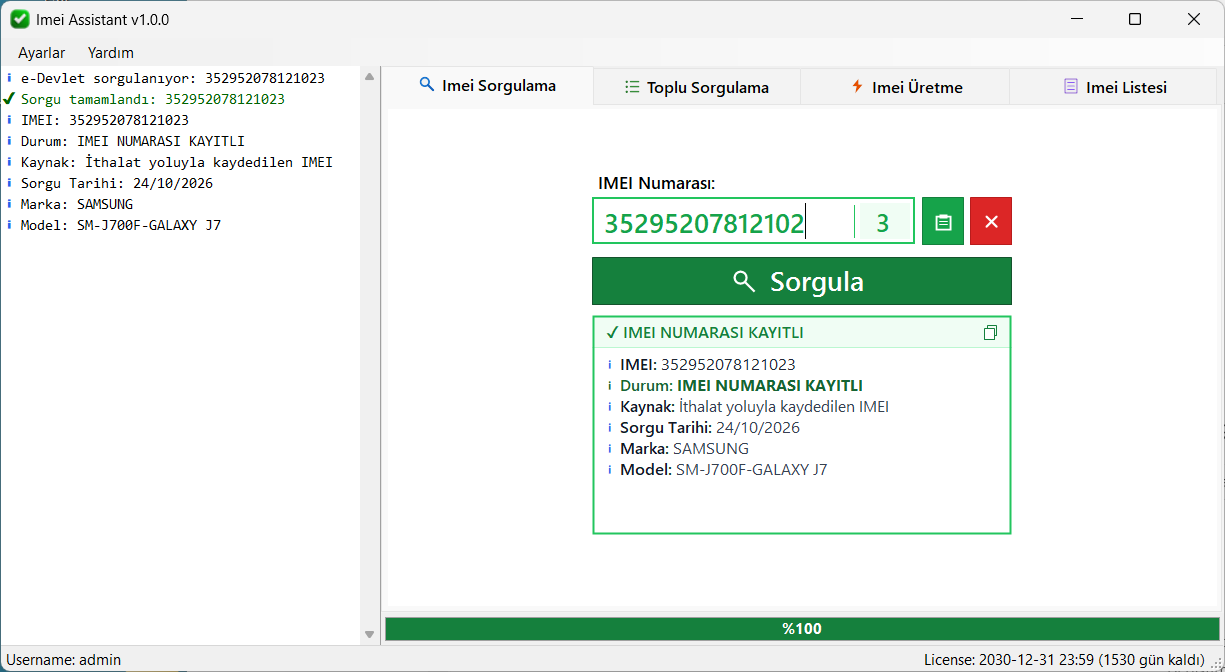Open the Ayarlar menu
The image size is (1225, 672).
point(42,53)
